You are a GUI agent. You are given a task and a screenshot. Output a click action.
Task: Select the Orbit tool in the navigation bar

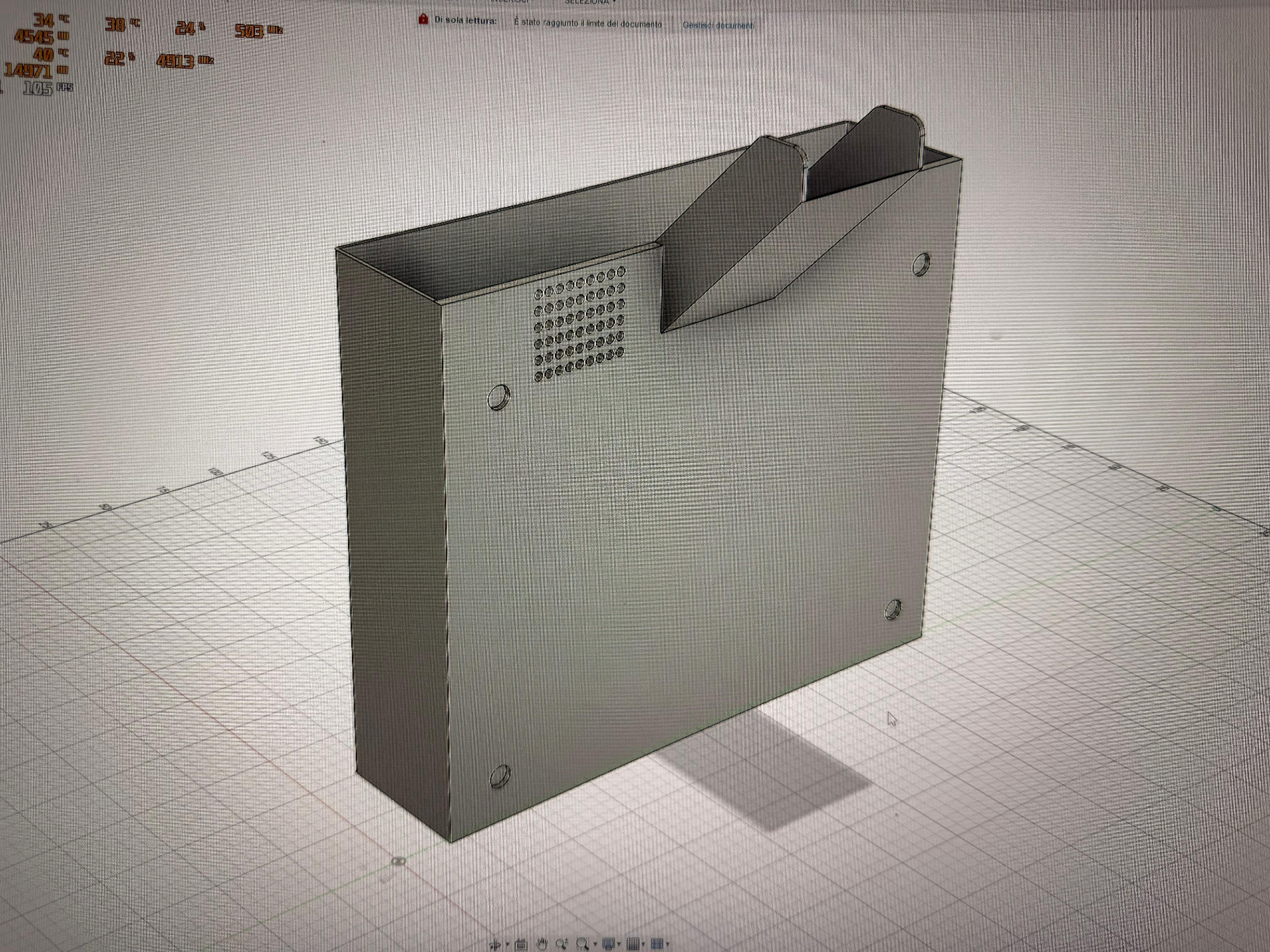(495, 945)
